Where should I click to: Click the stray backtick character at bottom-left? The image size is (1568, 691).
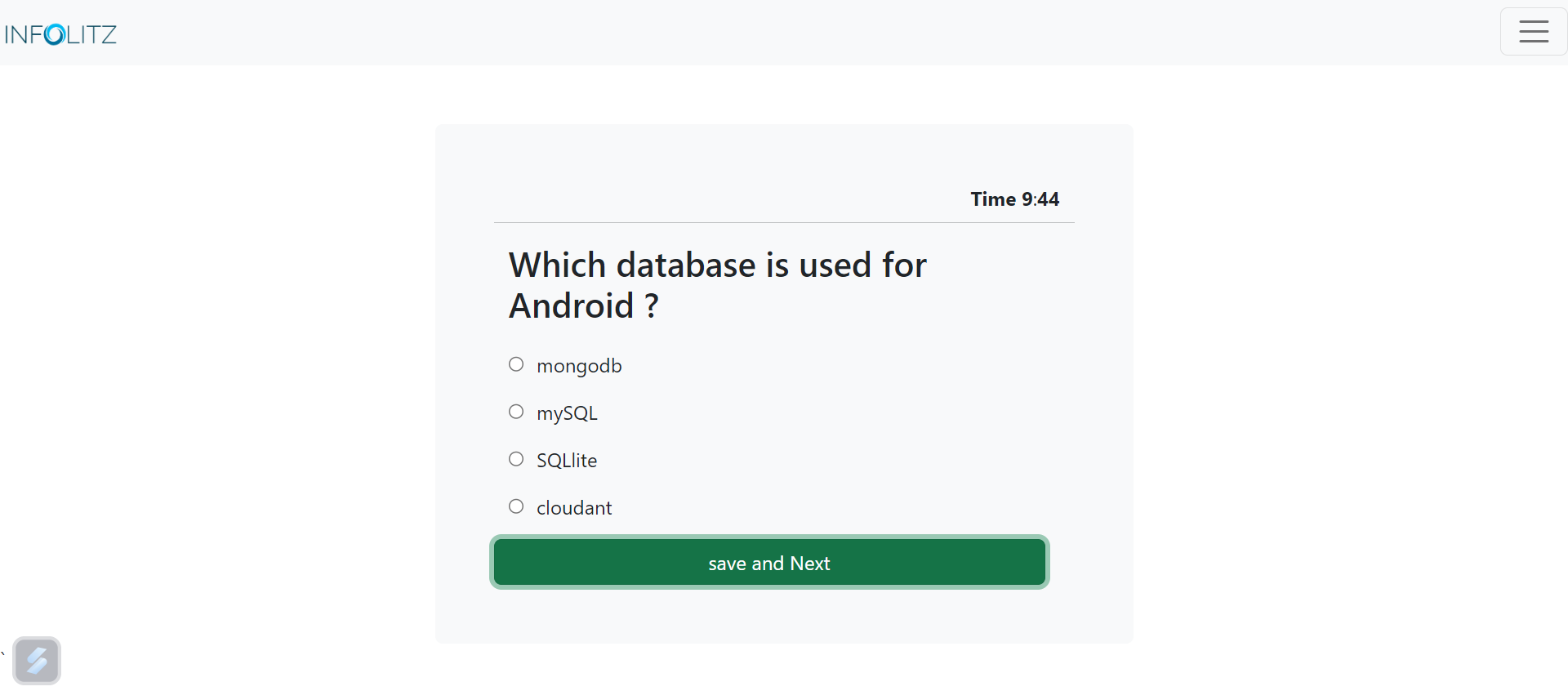coord(3,653)
